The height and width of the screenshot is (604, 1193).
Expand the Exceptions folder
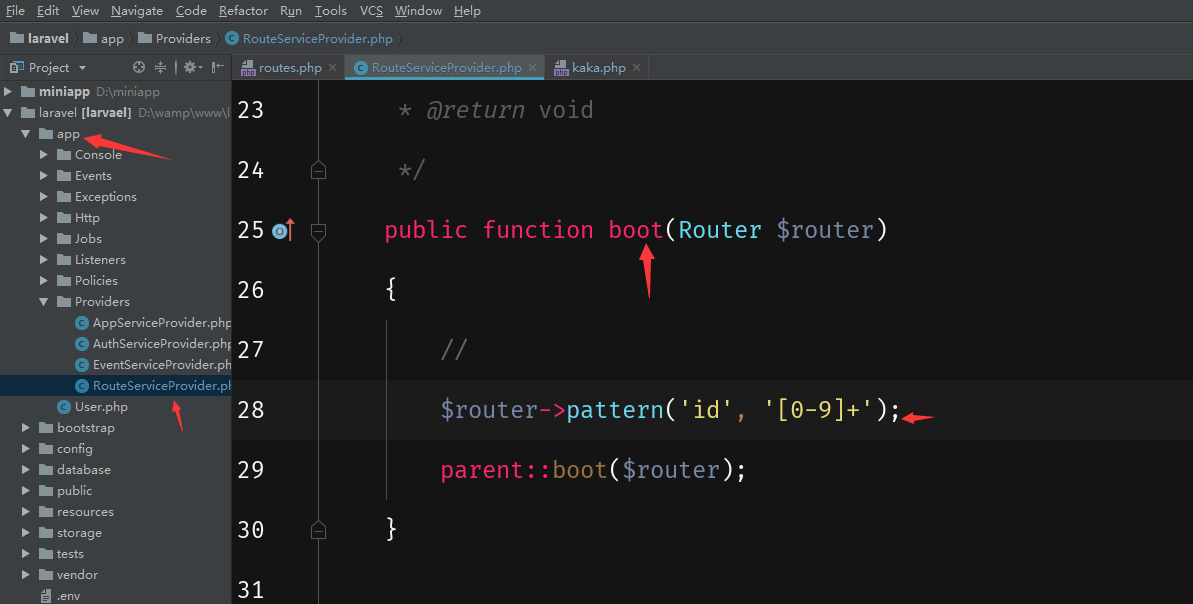click(44, 196)
